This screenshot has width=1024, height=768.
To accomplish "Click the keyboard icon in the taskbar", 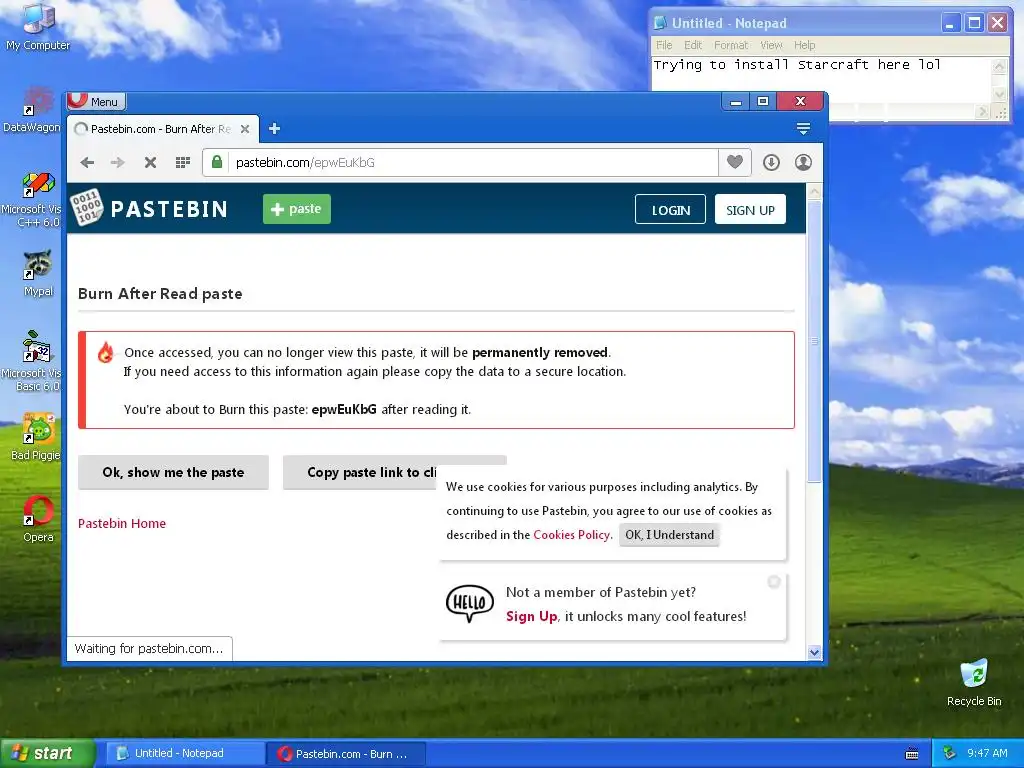I will (912, 754).
